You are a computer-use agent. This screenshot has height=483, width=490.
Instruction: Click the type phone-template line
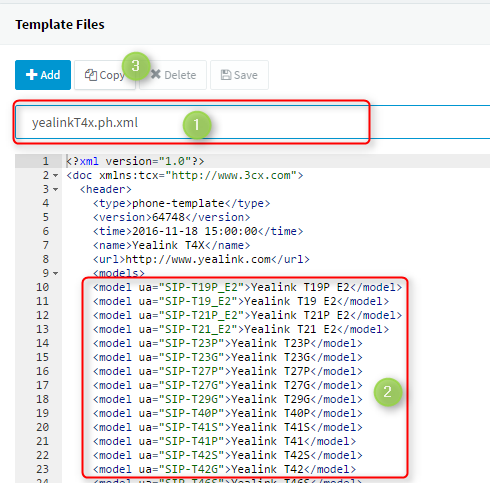[181, 203]
